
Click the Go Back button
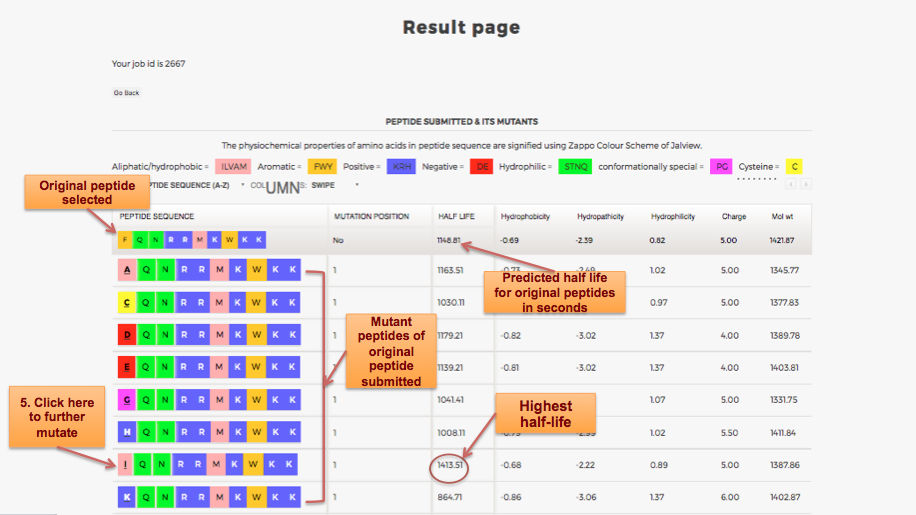pos(126,93)
